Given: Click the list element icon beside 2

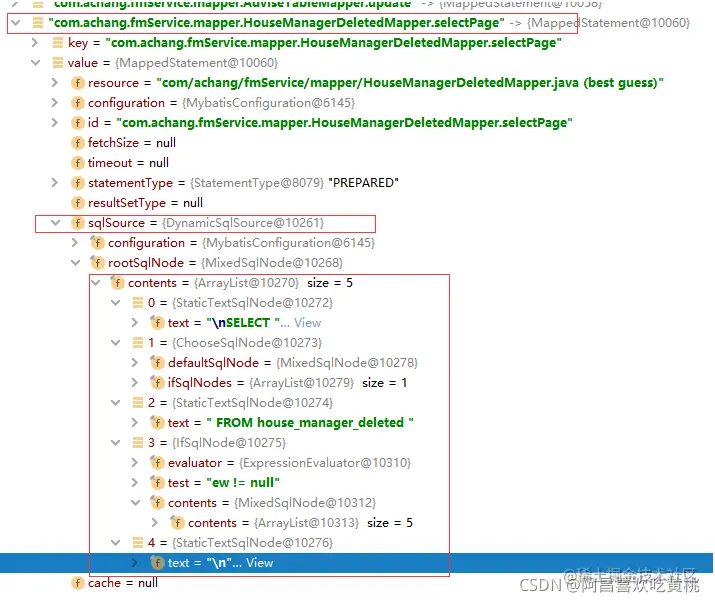Looking at the screenshot, I should [x=138, y=403].
